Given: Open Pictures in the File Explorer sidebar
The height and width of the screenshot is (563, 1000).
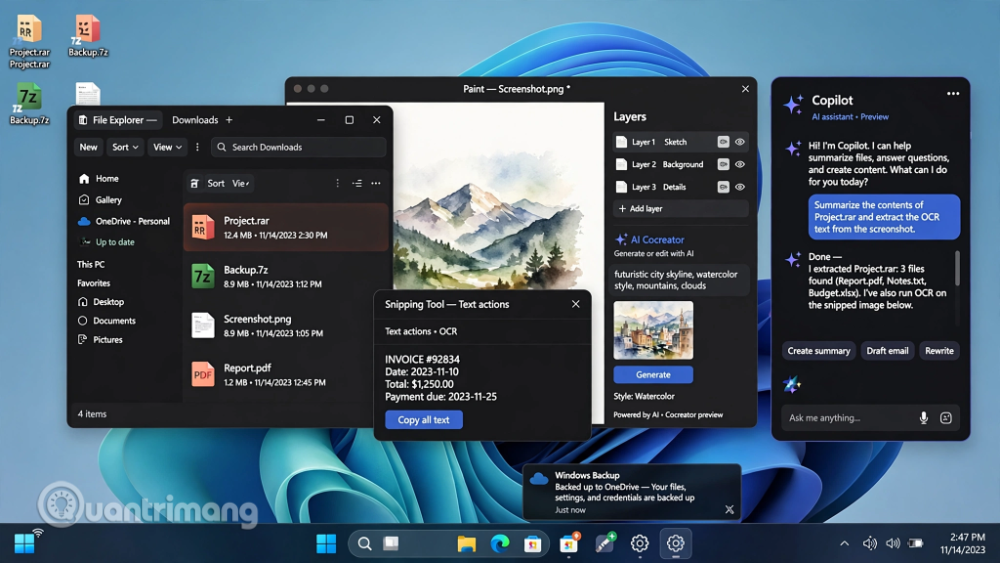Looking at the screenshot, I should click(x=100, y=340).
